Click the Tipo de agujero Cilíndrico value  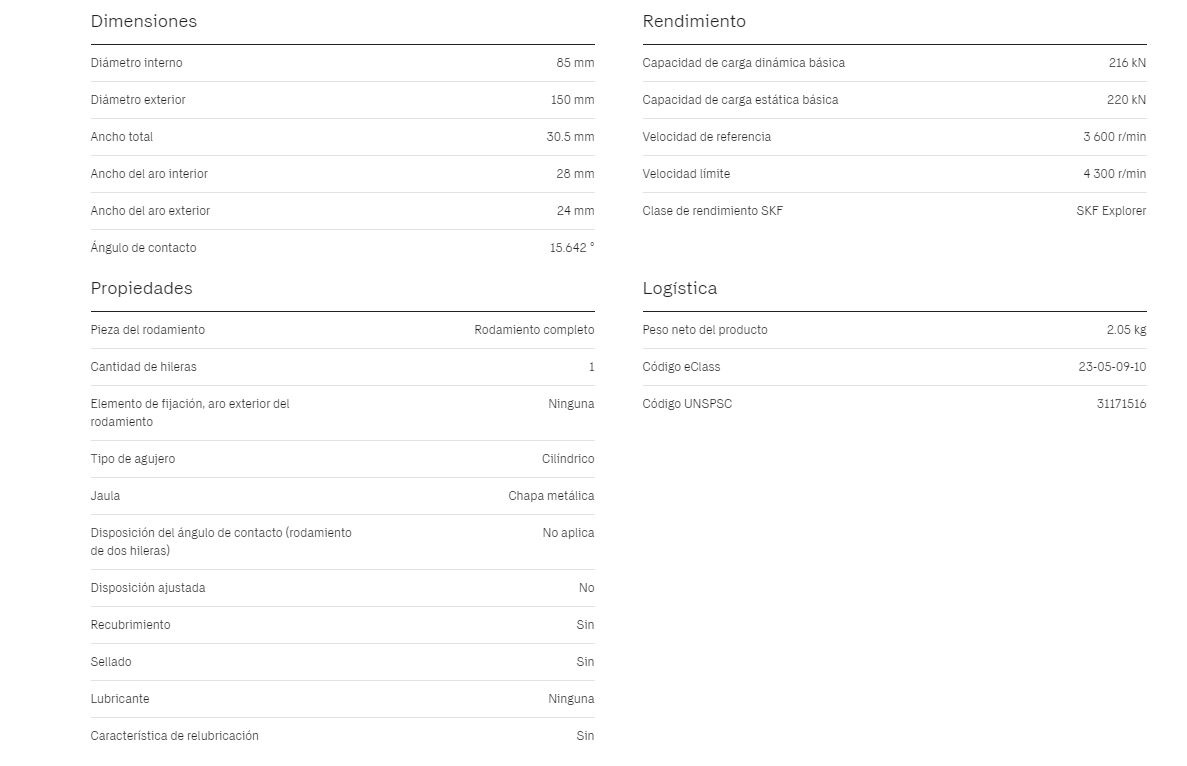click(x=568, y=459)
